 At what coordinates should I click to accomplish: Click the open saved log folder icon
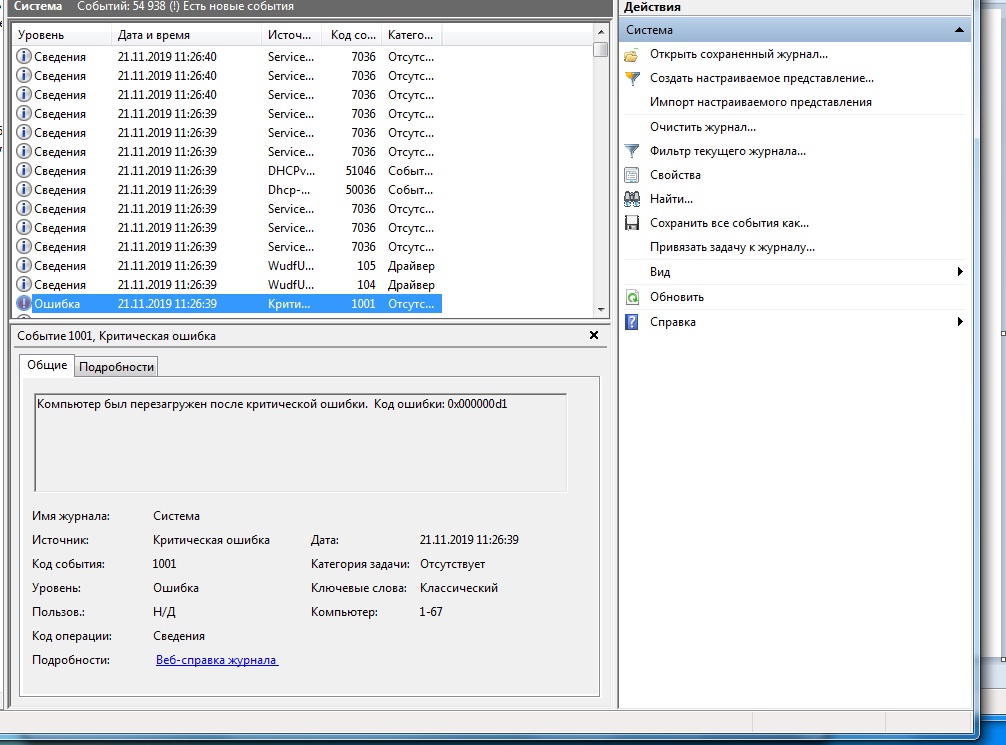click(631, 54)
